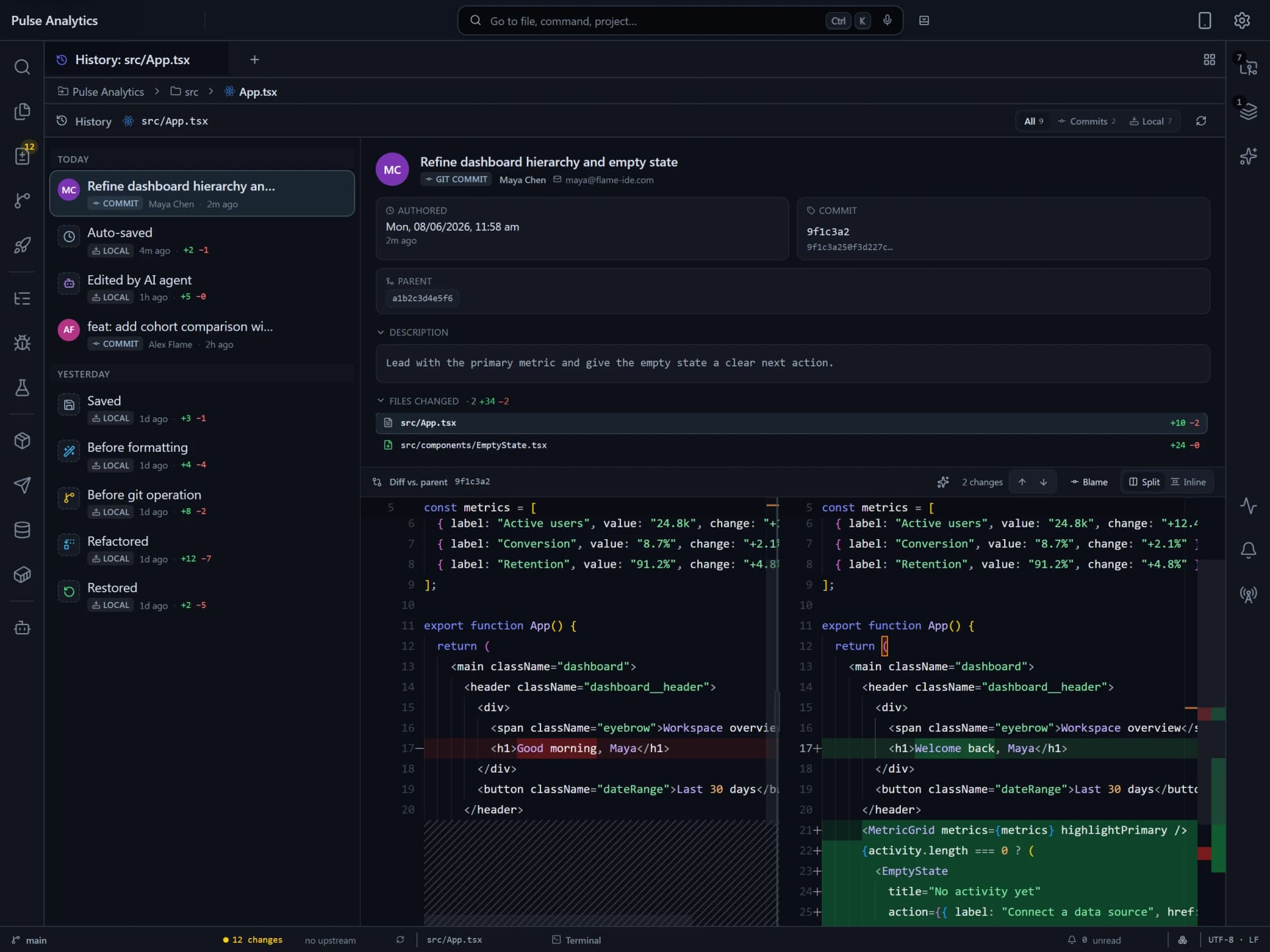Click UTF-8 encoding in status bar

click(1220, 939)
